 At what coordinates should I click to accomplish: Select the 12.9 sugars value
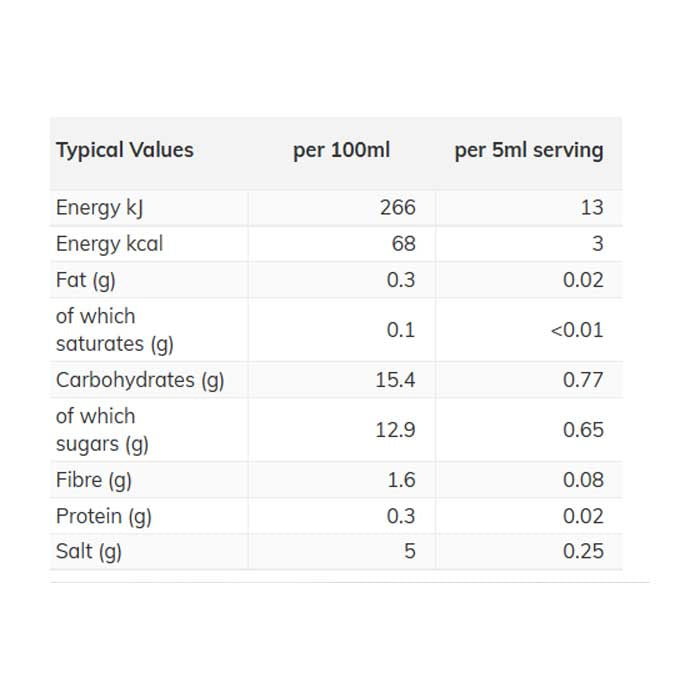pos(395,430)
